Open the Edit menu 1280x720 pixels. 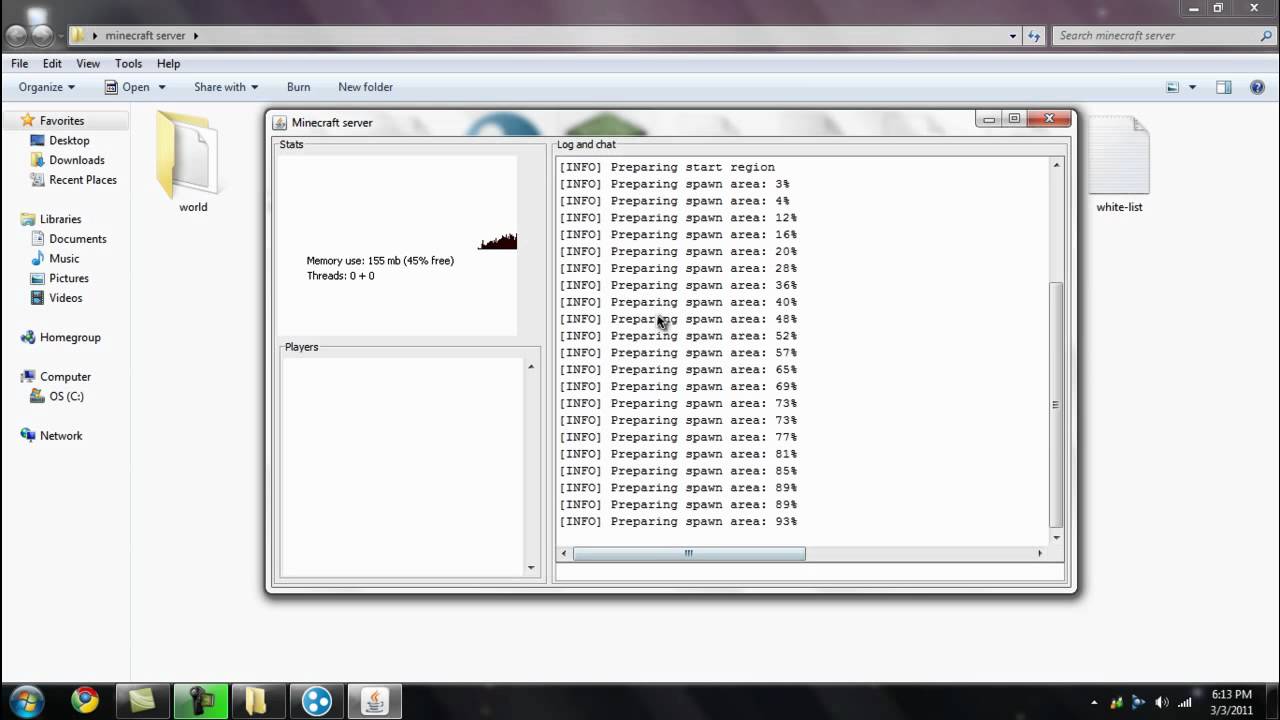(x=52, y=63)
